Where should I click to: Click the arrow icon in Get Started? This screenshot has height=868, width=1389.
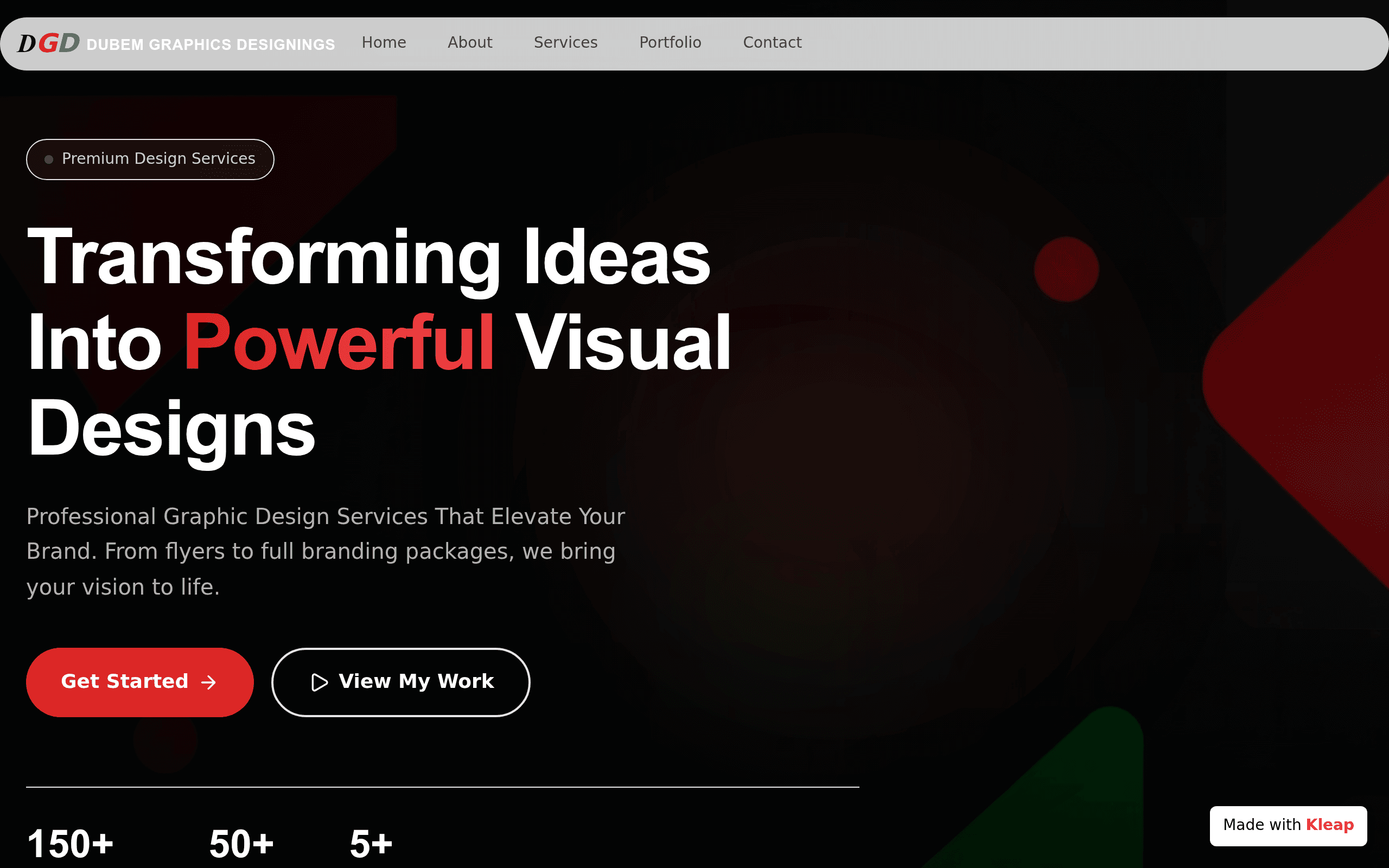click(x=209, y=682)
